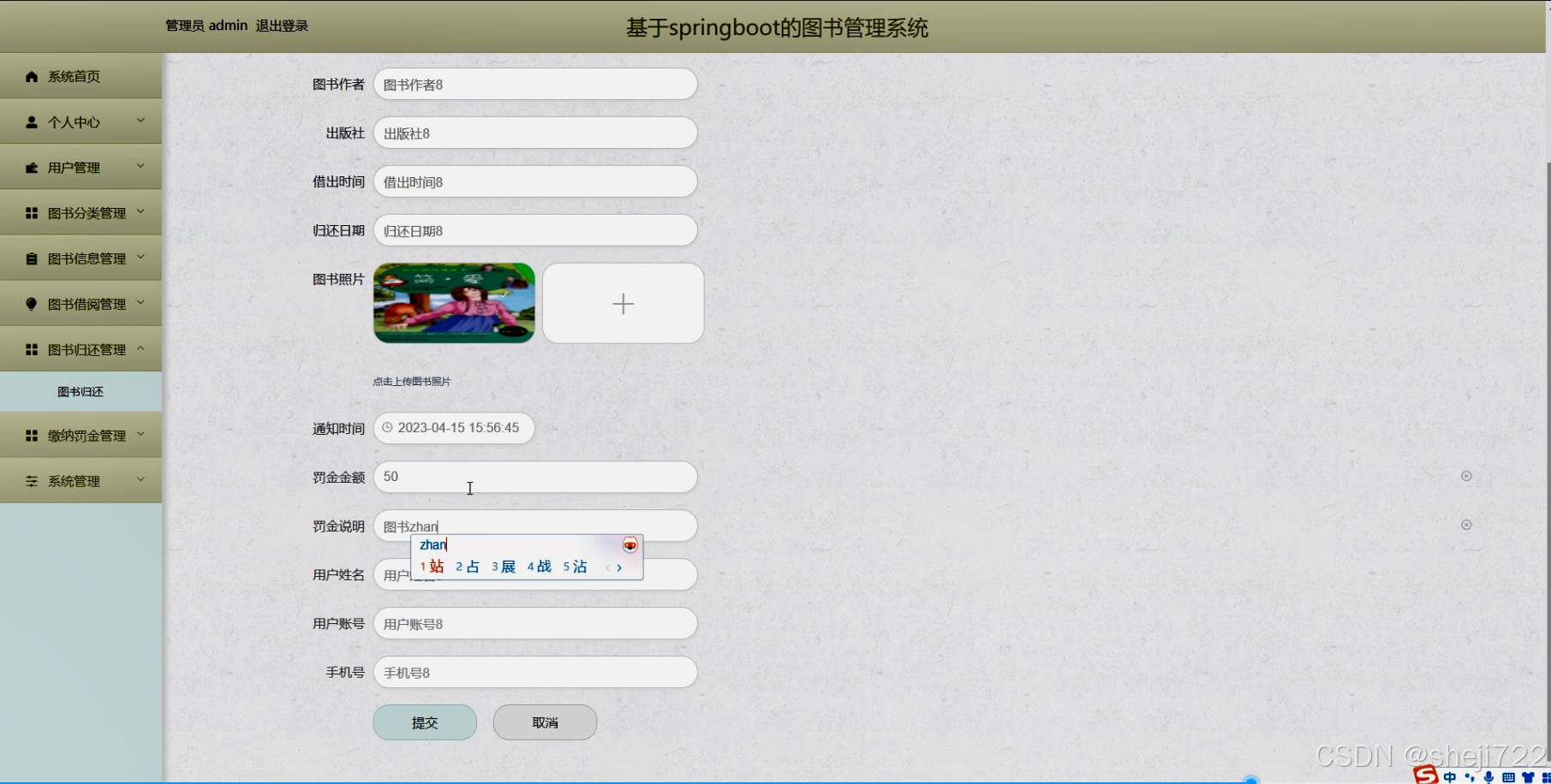
Task: Select the 图书归还 submenu item
Action: [x=79, y=391]
